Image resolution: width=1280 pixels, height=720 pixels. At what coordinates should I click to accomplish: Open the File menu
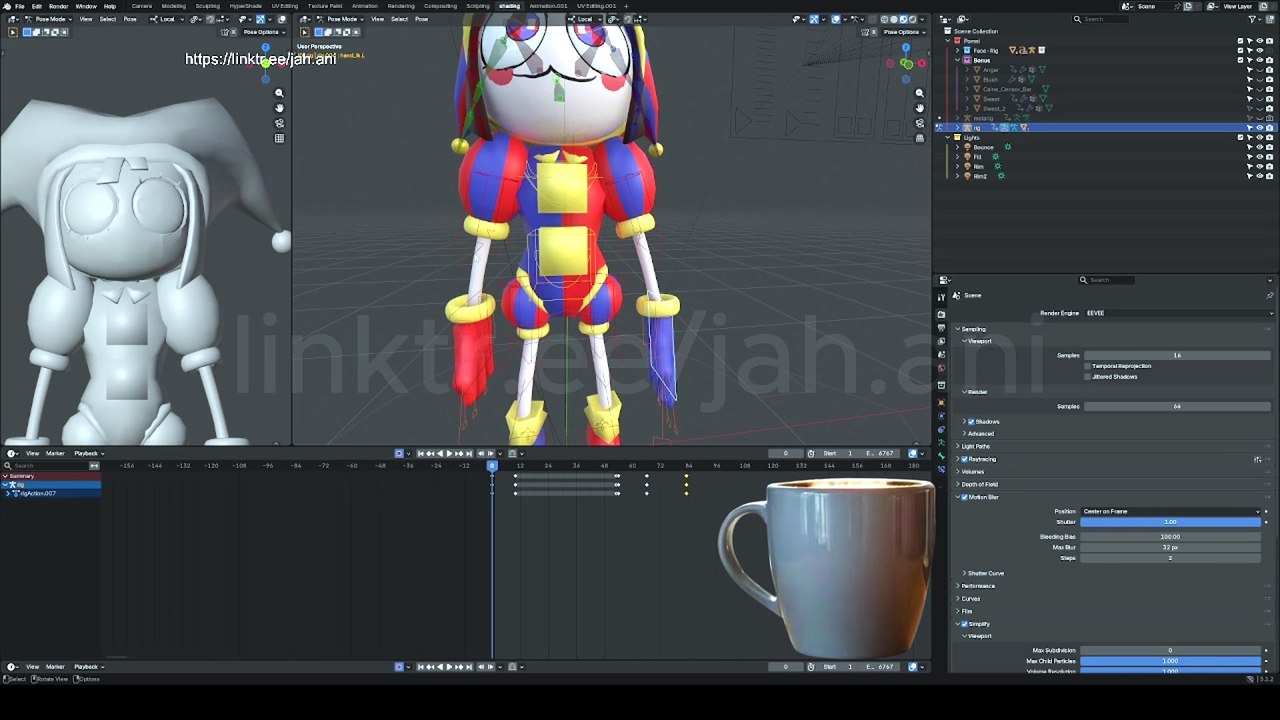tap(19, 6)
